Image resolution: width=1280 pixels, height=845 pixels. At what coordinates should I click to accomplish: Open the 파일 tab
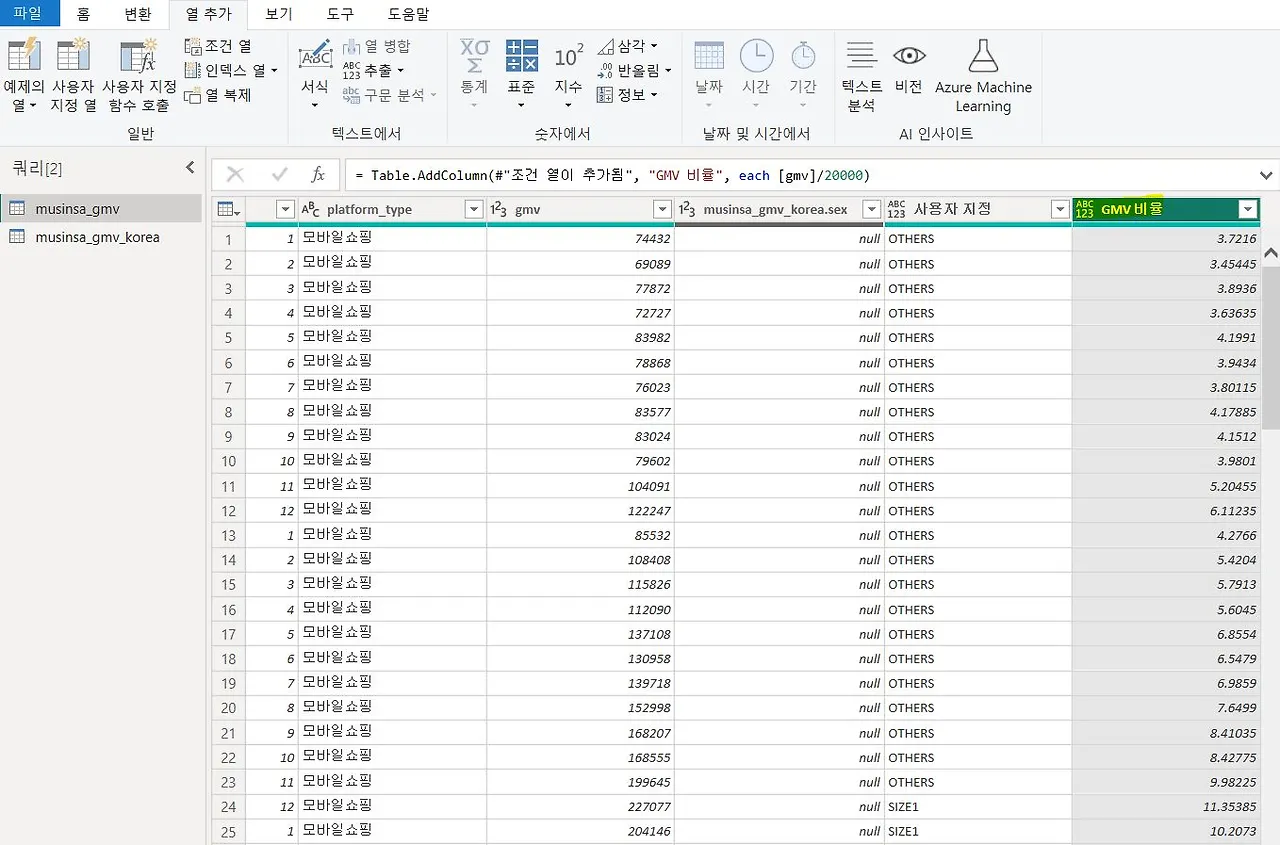[x=29, y=14]
